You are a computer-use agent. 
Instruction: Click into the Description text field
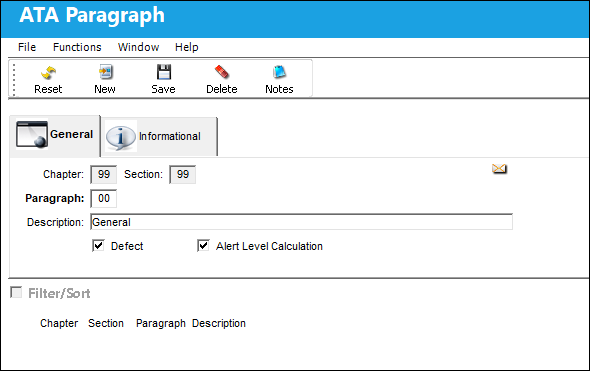click(x=301, y=222)
